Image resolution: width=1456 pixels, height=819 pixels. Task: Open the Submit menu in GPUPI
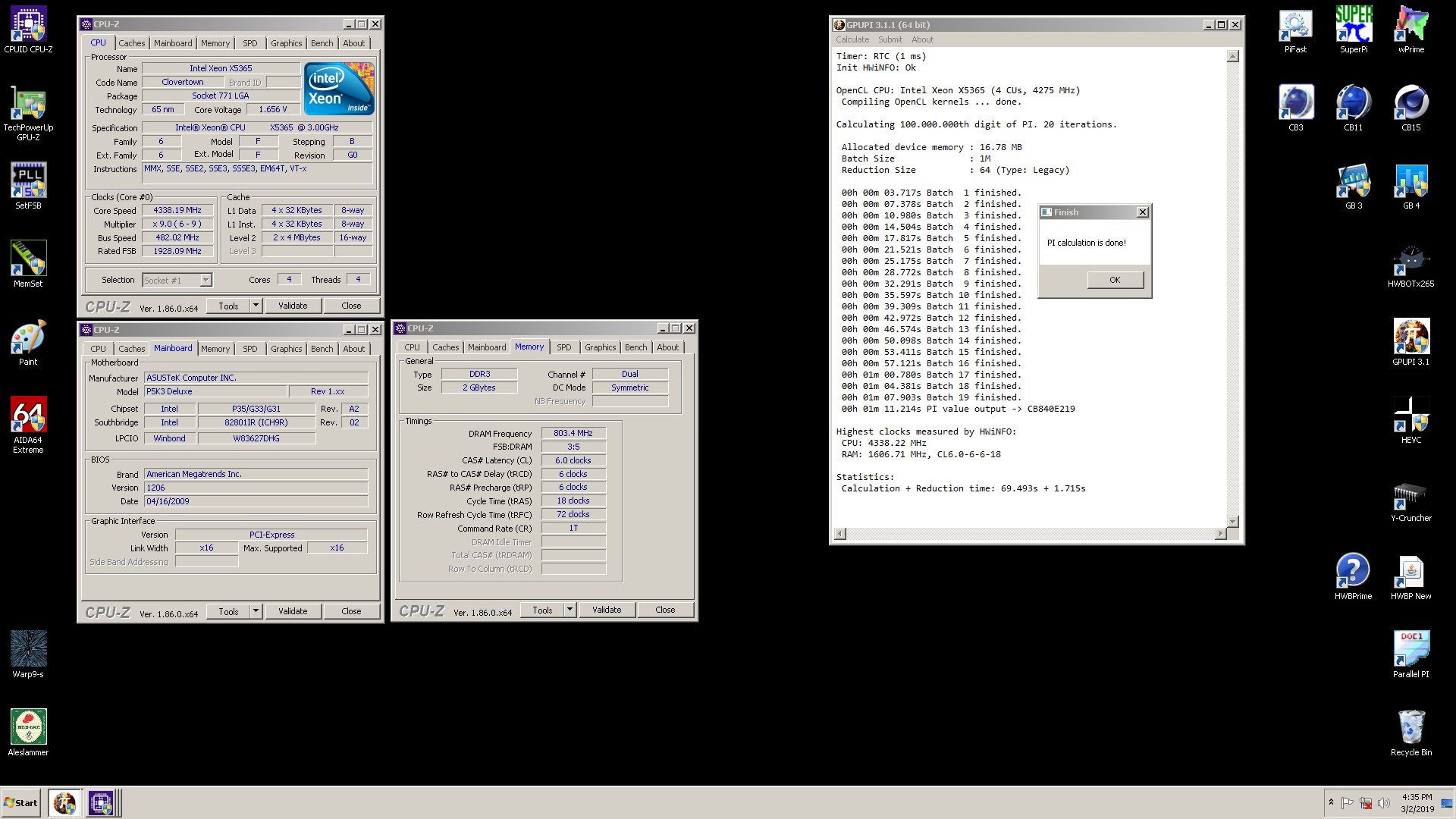click(890, 39)
